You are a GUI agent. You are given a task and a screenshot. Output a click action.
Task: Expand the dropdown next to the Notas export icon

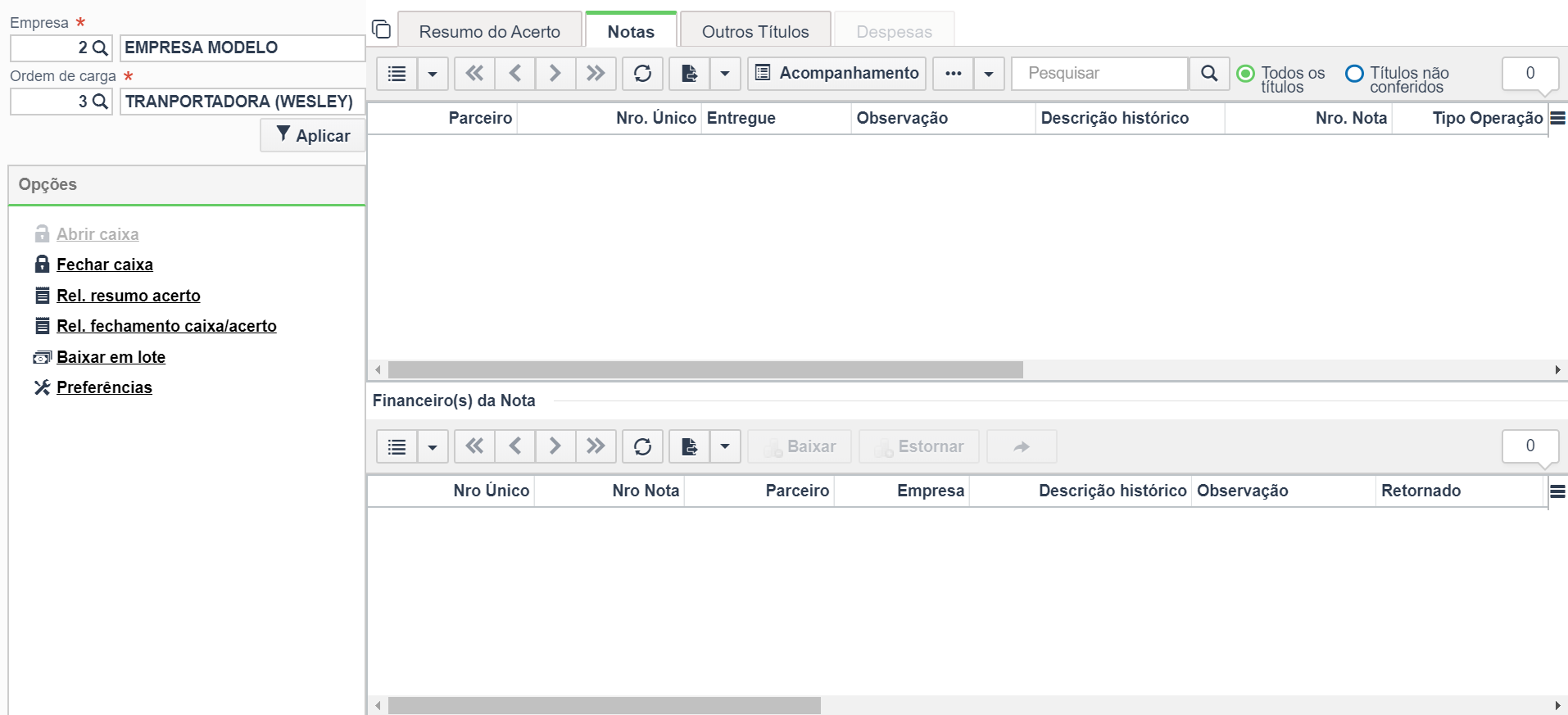tap(725, 74)
